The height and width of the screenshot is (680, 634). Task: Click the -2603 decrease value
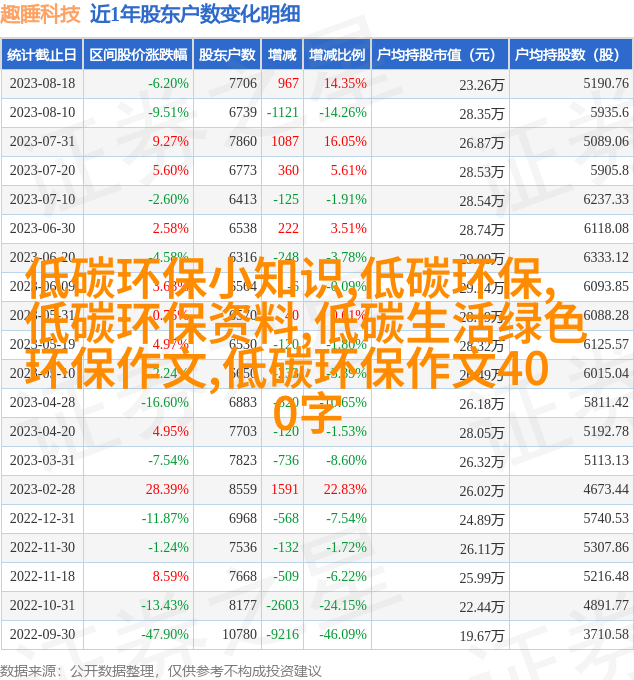282,606
